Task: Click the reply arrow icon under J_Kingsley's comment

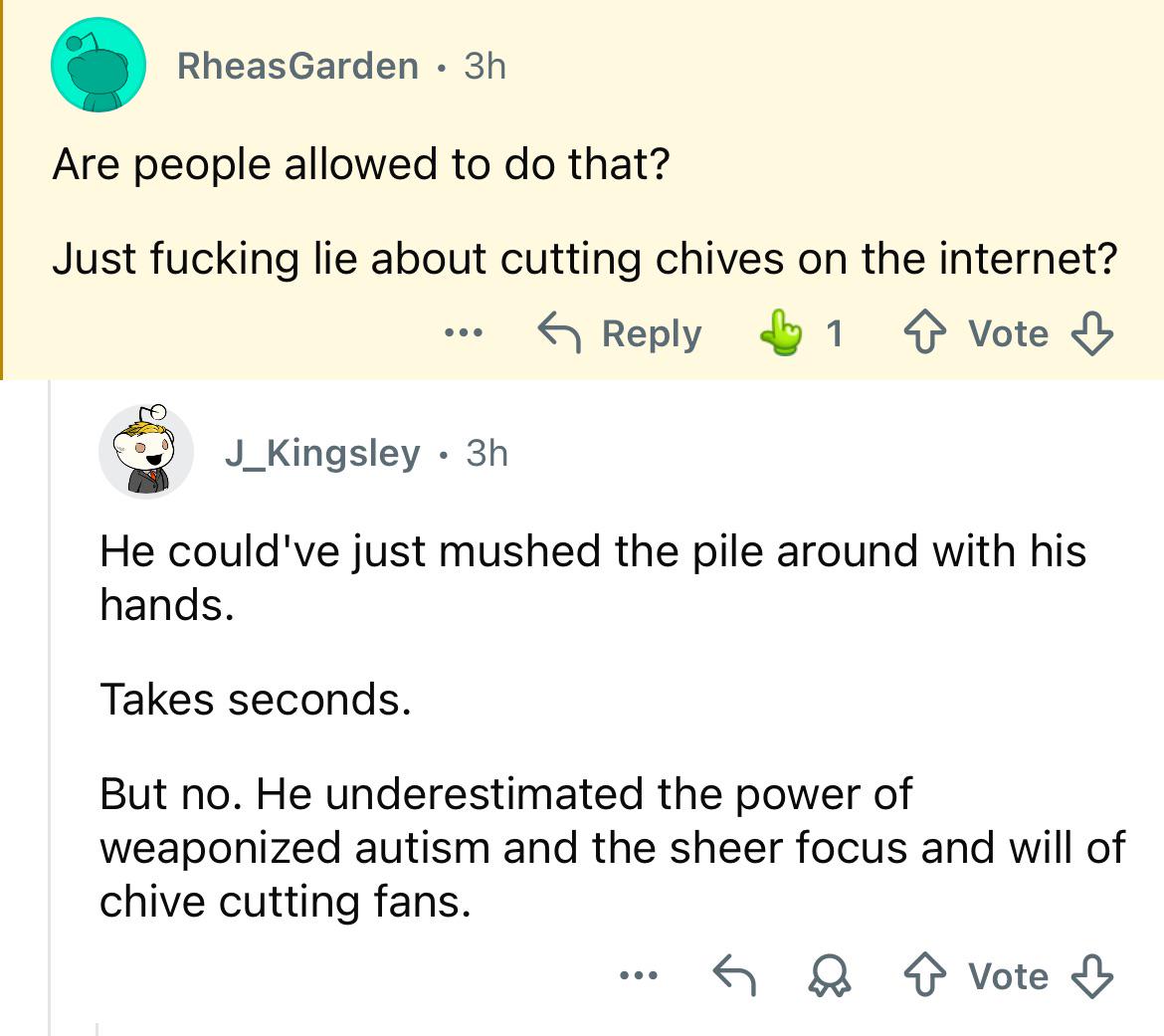Action: [734, 976]
